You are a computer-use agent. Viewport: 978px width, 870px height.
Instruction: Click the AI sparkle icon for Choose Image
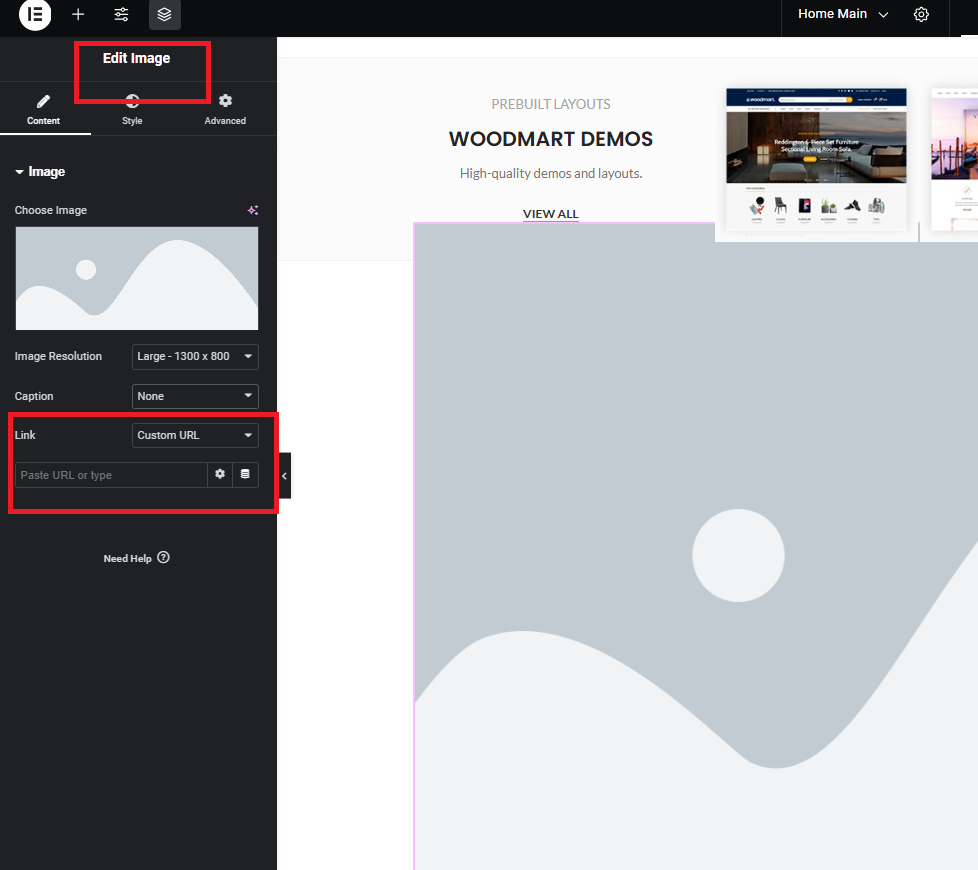click(x=253, y=210)
